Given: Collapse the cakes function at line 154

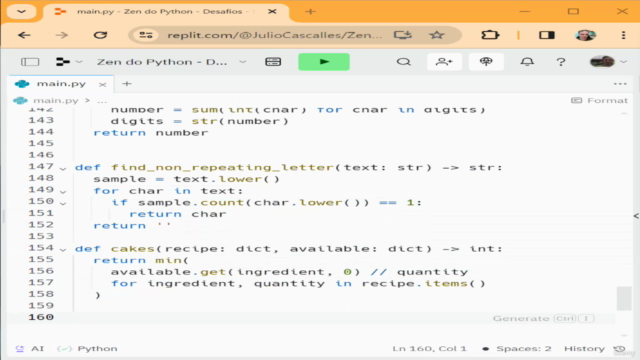Looking at the screenshot, I should tap(63, 249).
